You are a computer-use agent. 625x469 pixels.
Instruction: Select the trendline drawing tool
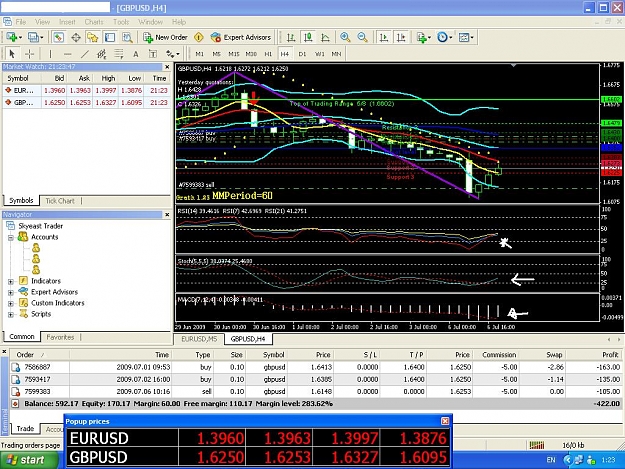[85, 54]
